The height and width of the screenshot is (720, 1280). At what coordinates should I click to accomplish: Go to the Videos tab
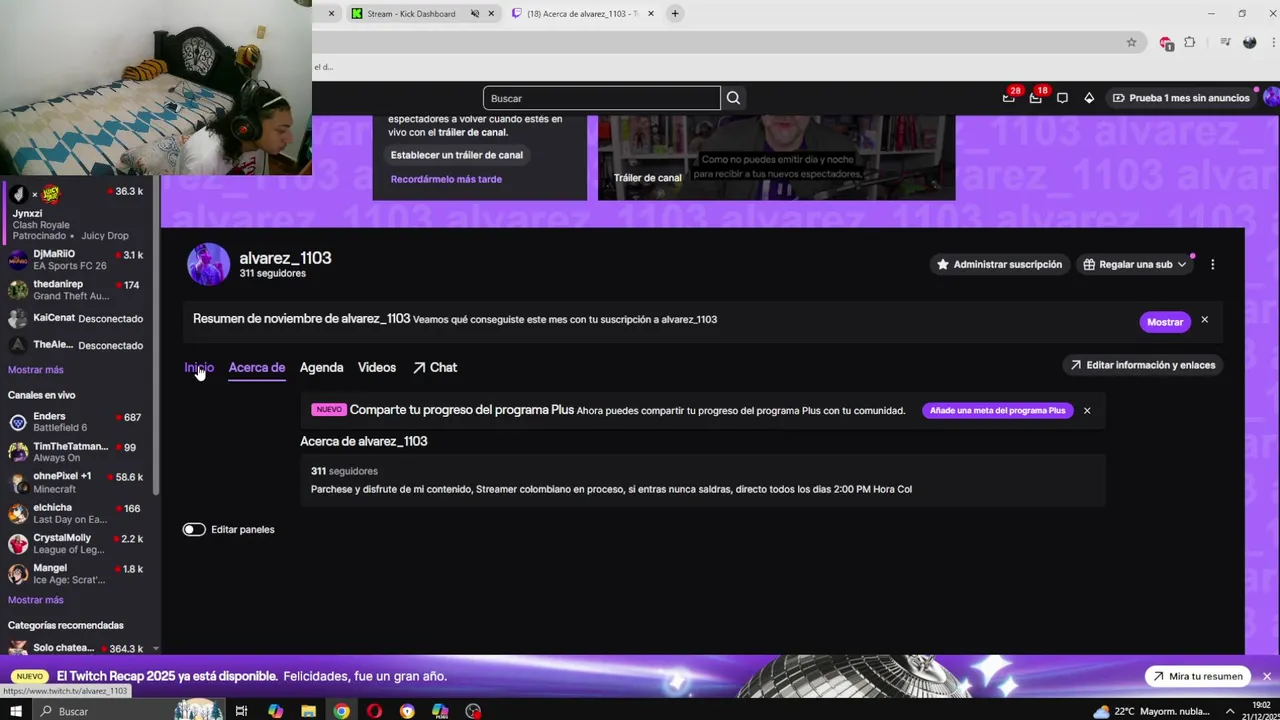coord(377,367)
